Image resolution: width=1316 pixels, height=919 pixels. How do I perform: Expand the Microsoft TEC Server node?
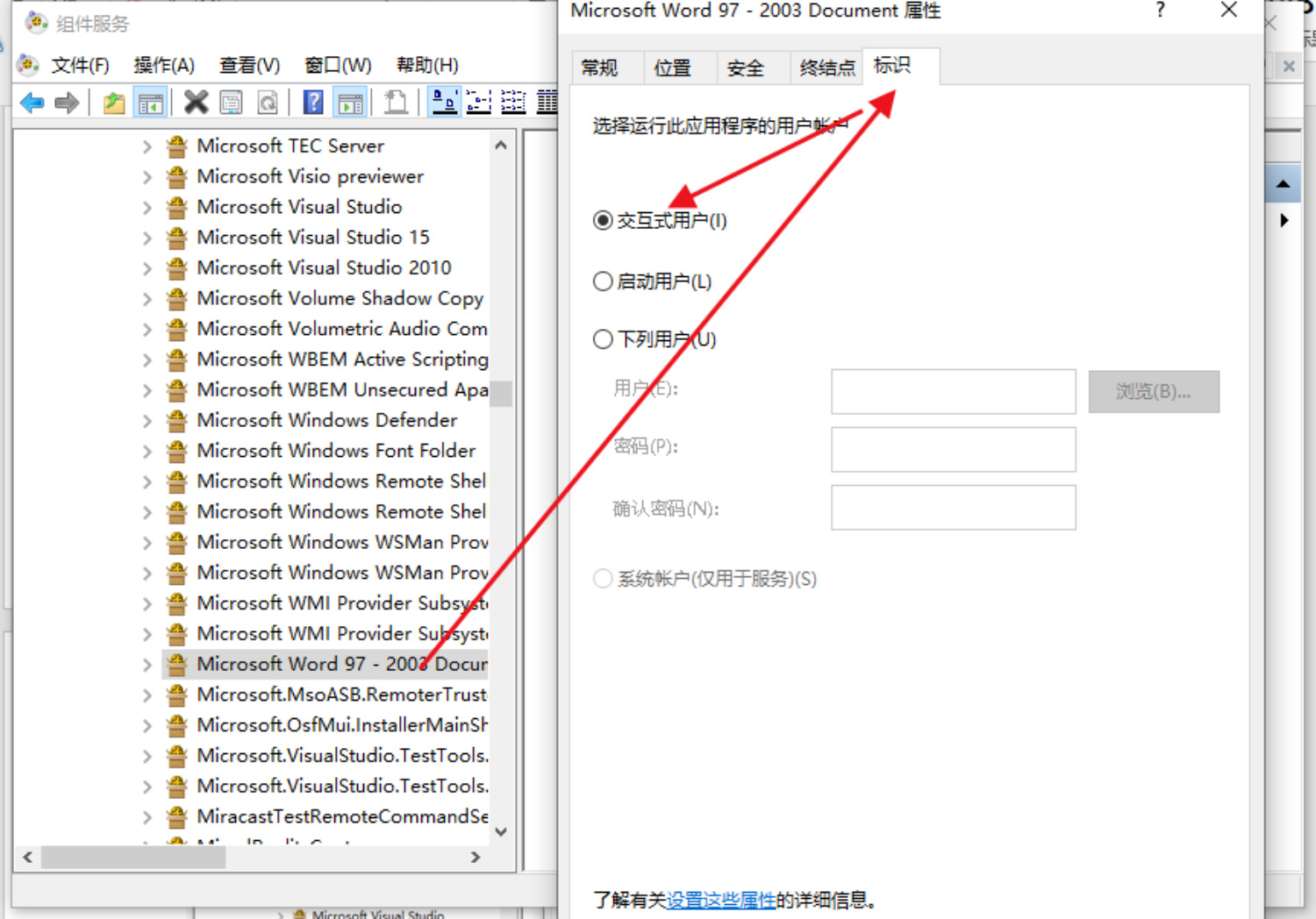[x=147, y=146]
